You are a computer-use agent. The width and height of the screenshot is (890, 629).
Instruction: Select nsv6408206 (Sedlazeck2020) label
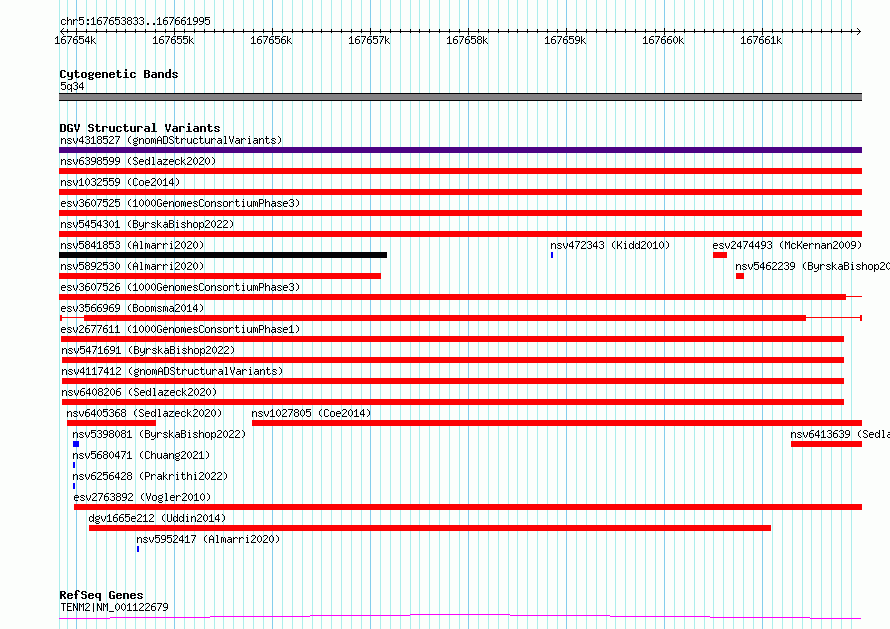tap(139, 392)
